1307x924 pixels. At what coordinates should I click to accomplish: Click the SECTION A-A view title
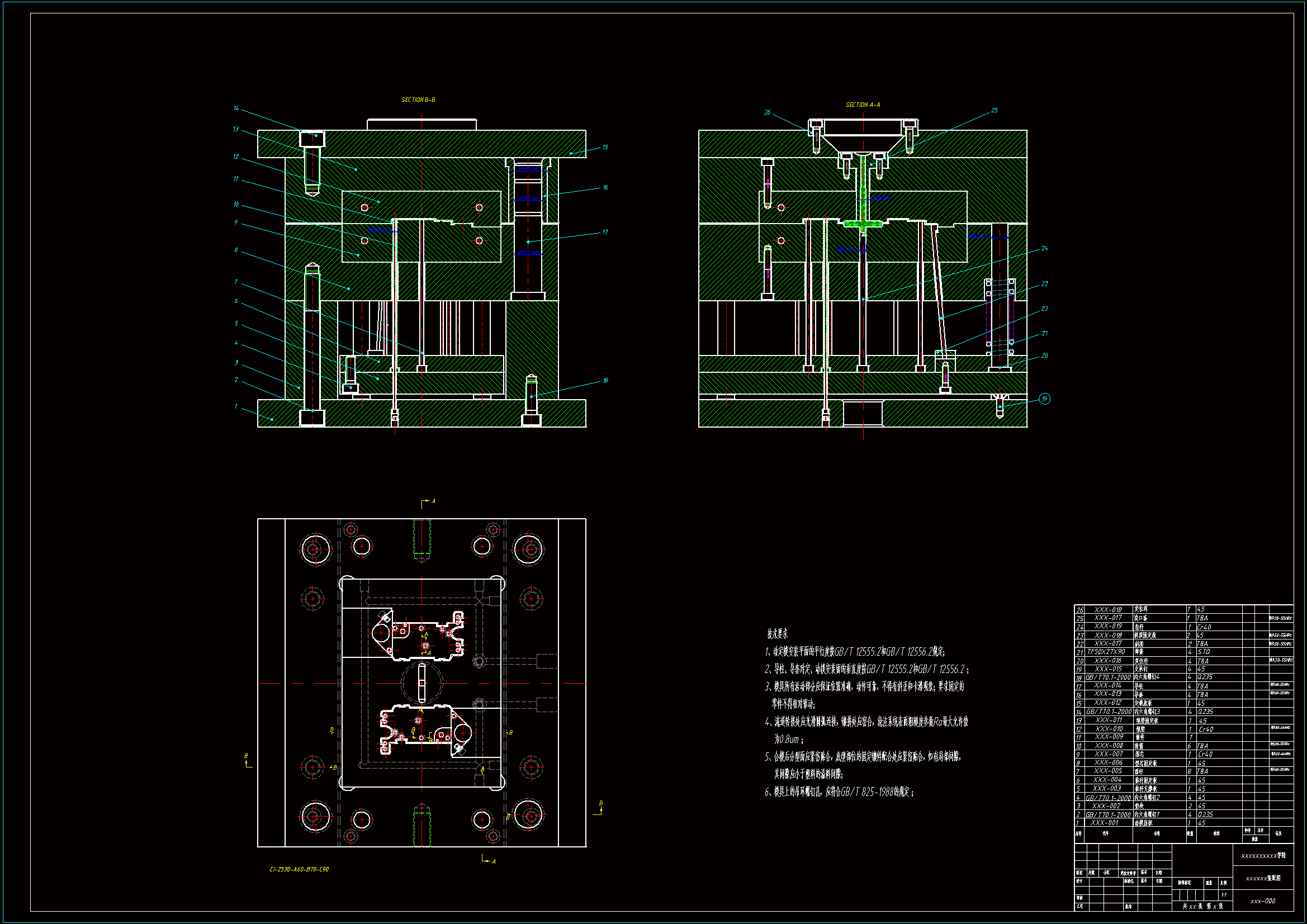[x=863, y=105]
